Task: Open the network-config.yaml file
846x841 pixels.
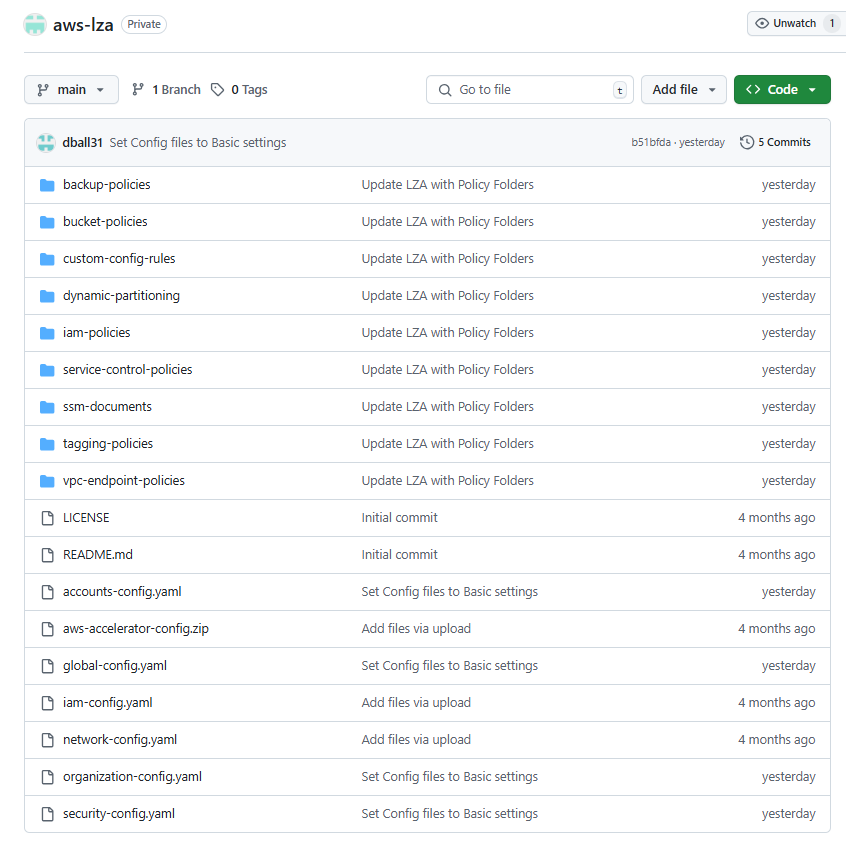Action: 120,740
